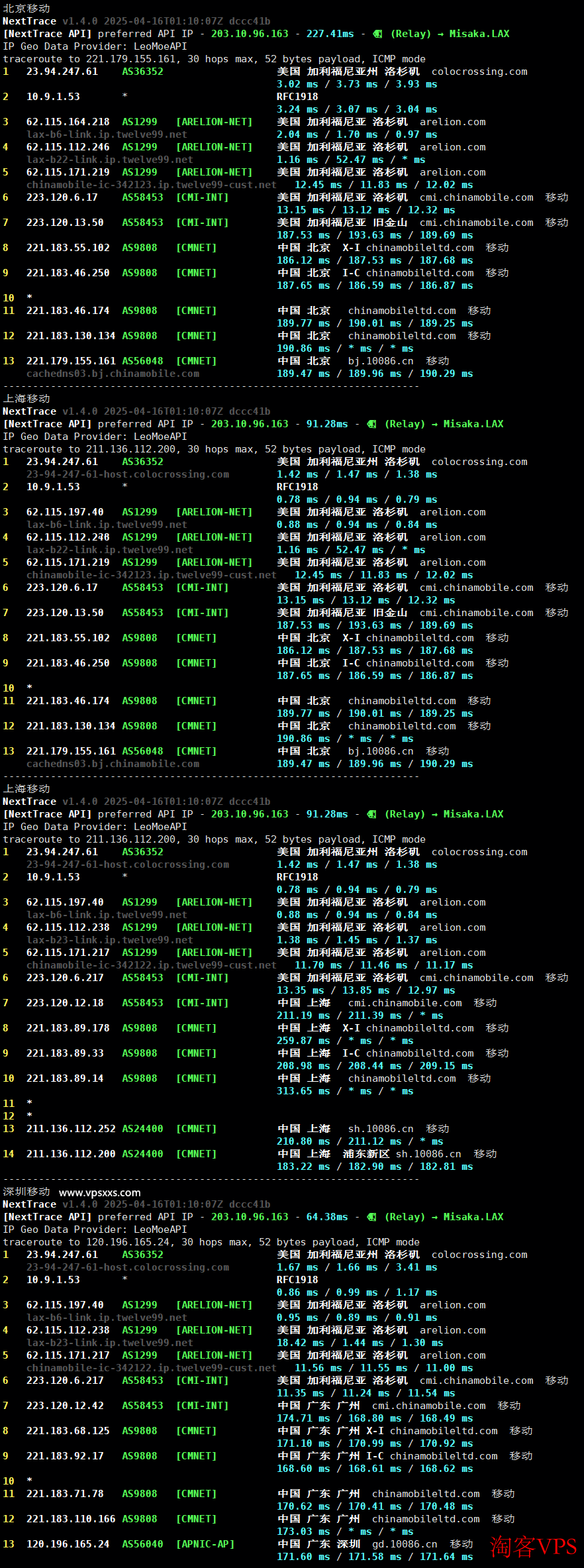Screen dimensions: 584x1568
Task: Click latency 13.35 ms / 13.85 ms / 12.97 ms
Action: [366, 990]
